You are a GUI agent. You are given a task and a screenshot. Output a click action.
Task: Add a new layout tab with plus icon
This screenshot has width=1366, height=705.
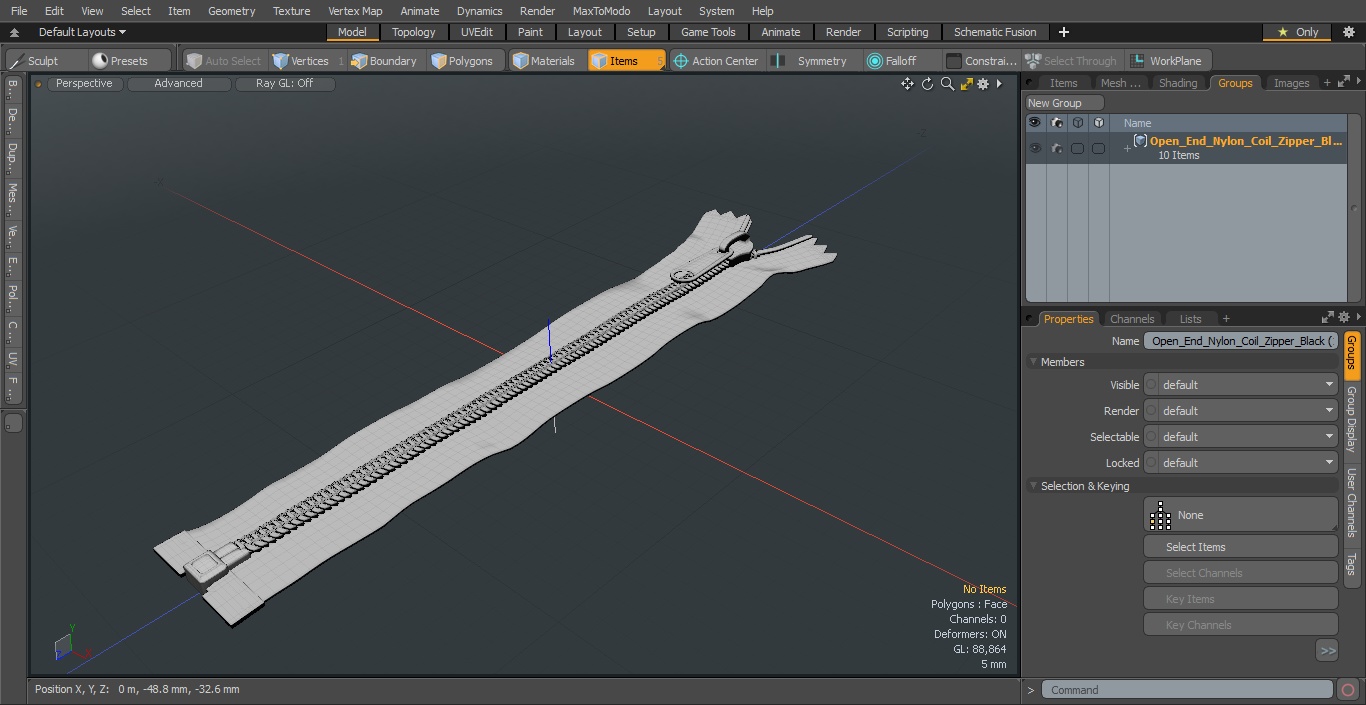click(1064, 32)
